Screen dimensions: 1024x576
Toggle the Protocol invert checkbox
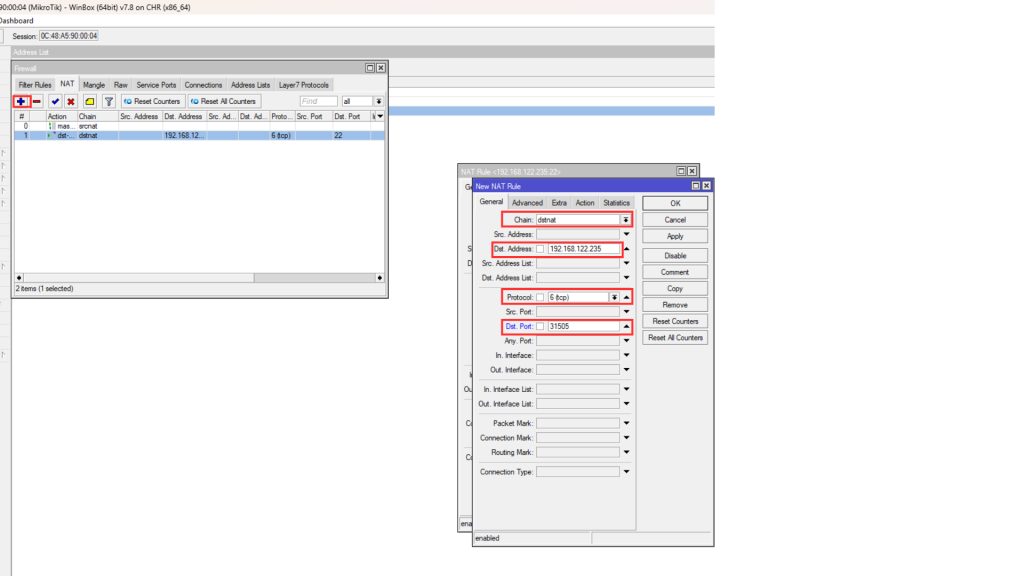click(x=541, y=297)
